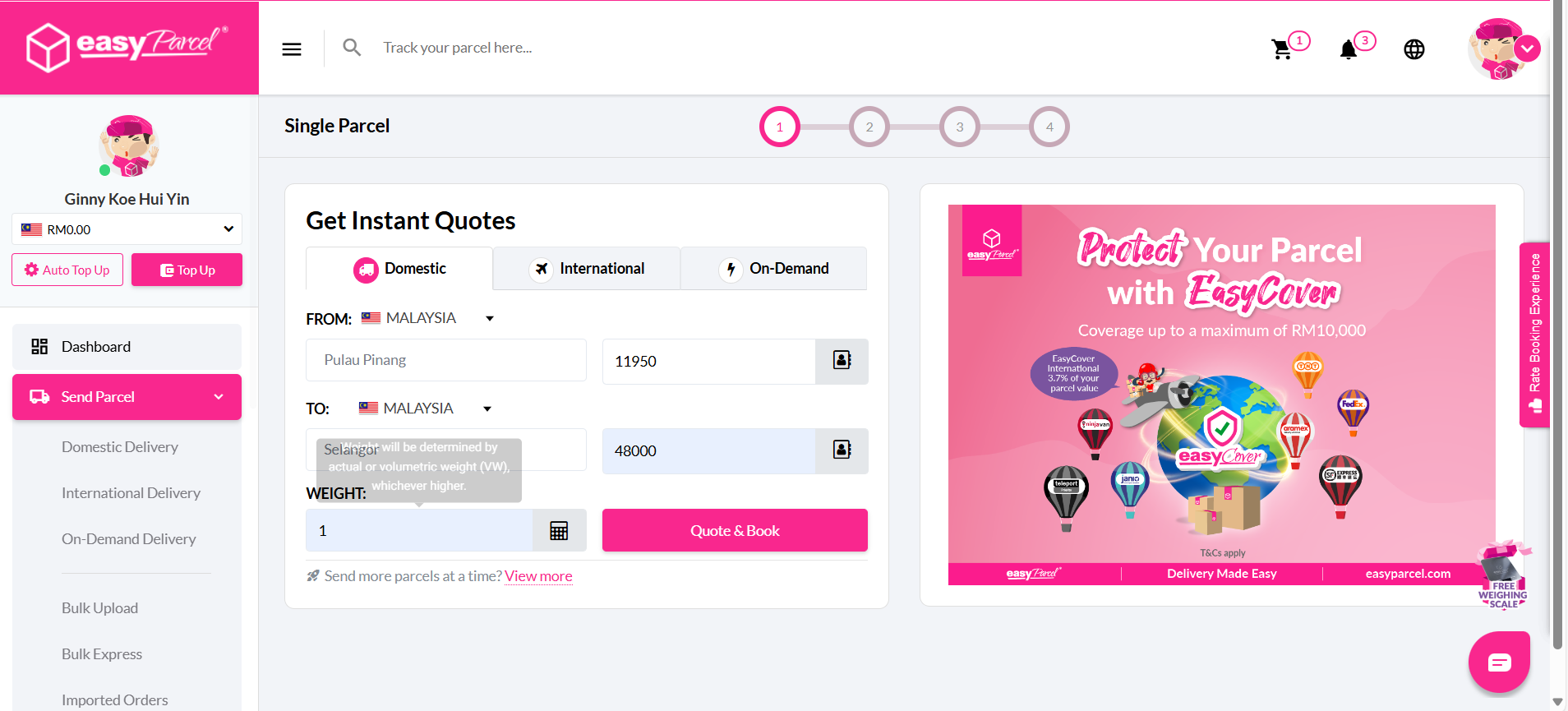
Task: Open FROM postcode address book icon
Action: pos(842,361)
